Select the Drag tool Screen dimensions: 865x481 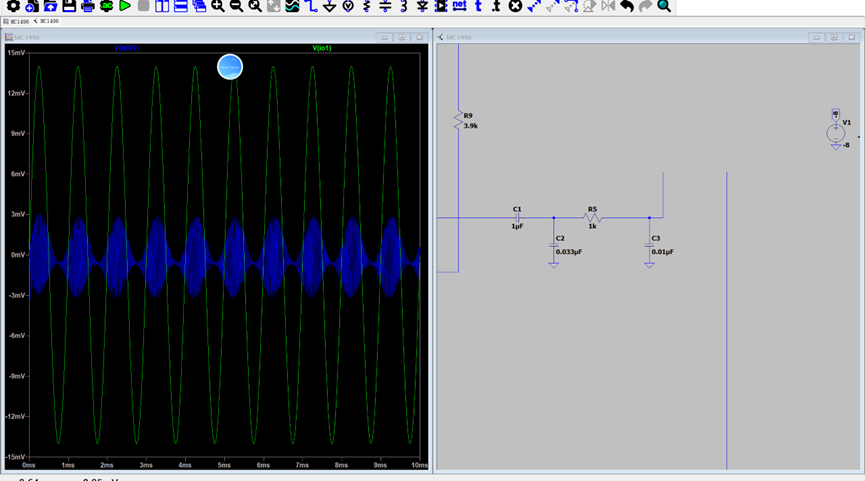point(571,6)
